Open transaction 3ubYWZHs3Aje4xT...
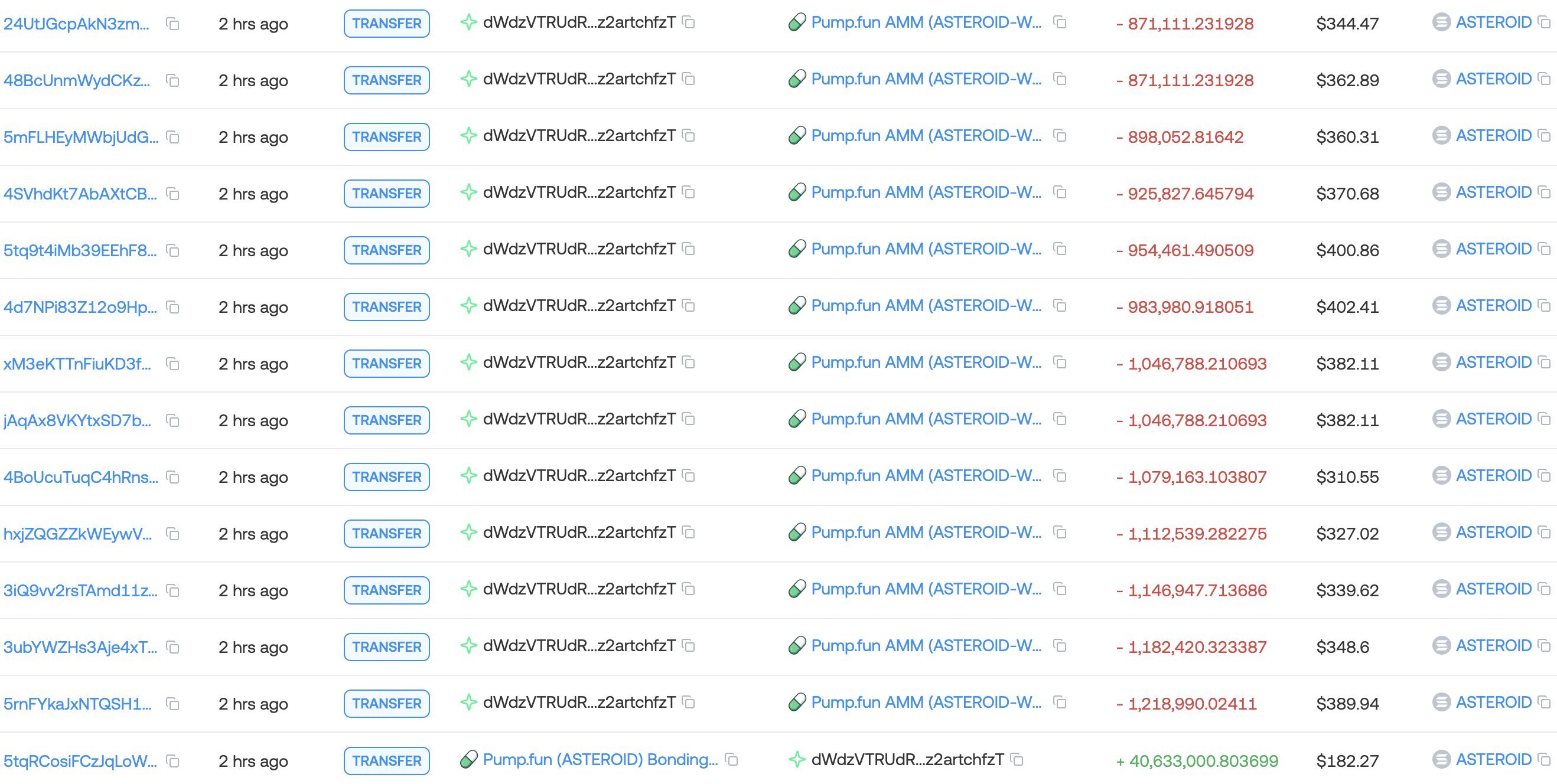Image resolution: width=1557 pixels, height=784 pixels. pos(80,648)
